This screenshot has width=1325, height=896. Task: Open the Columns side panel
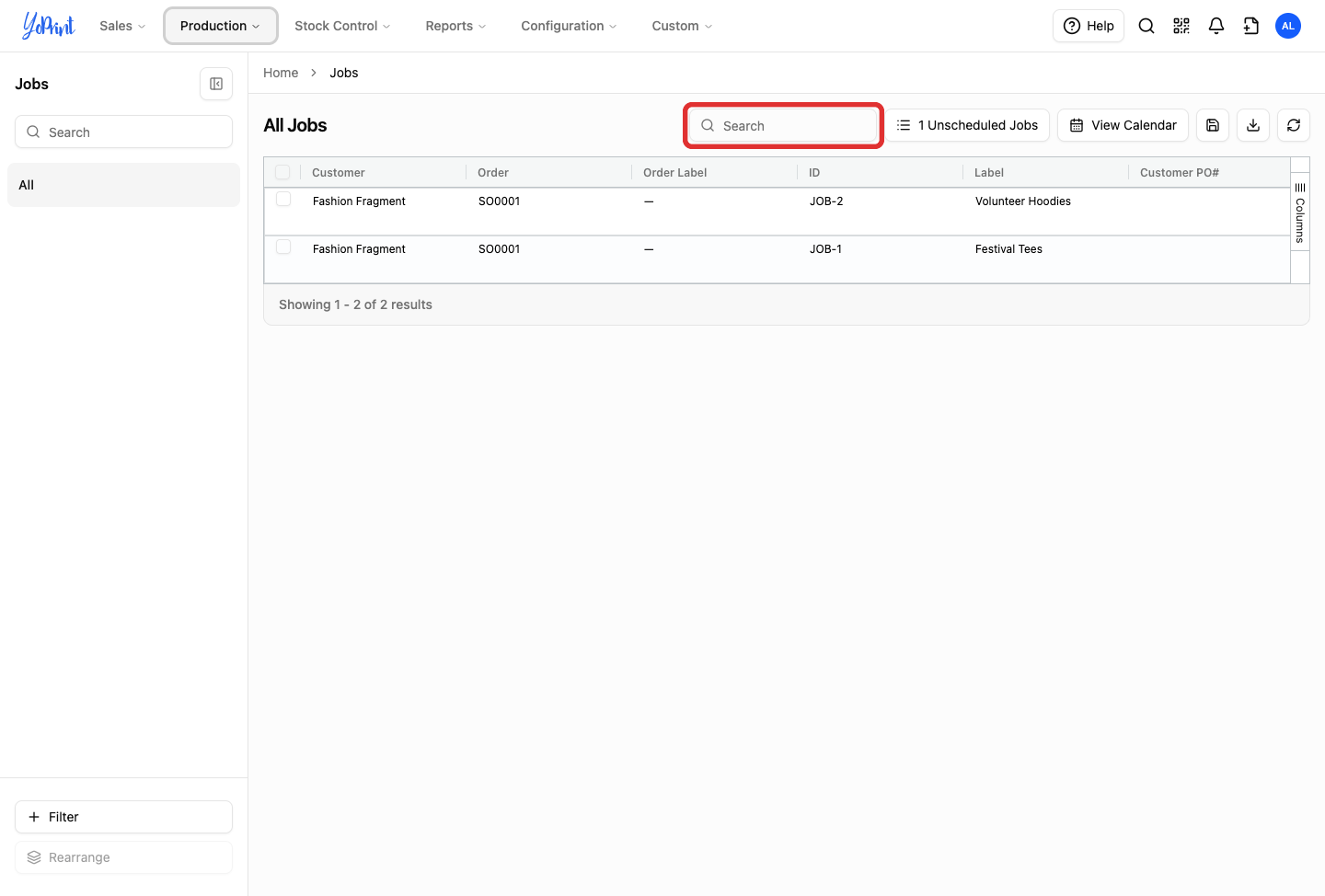(1300, 213)
